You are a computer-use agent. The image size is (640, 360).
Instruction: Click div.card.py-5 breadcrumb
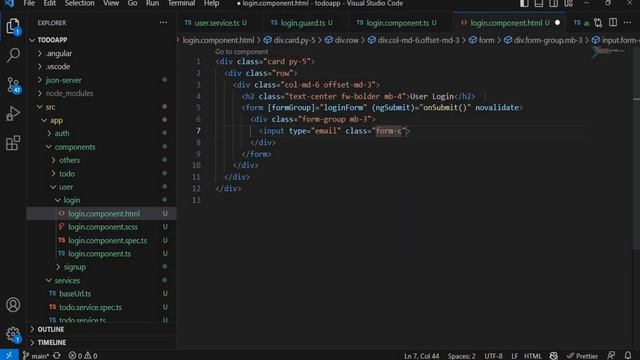[290, 40]
